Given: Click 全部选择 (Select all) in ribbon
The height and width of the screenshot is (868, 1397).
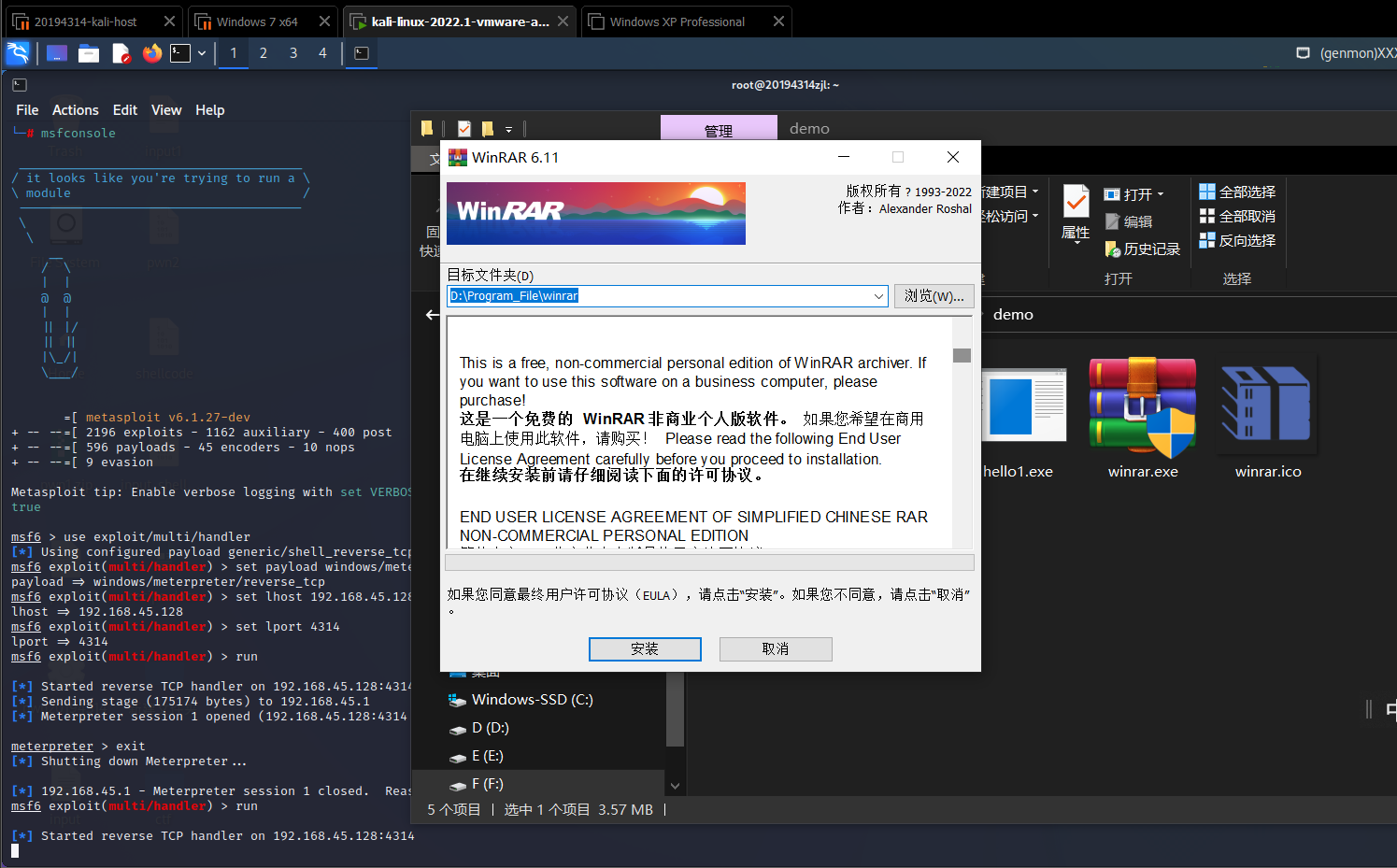Looking at the screenshot, I should pos(1237,192).
